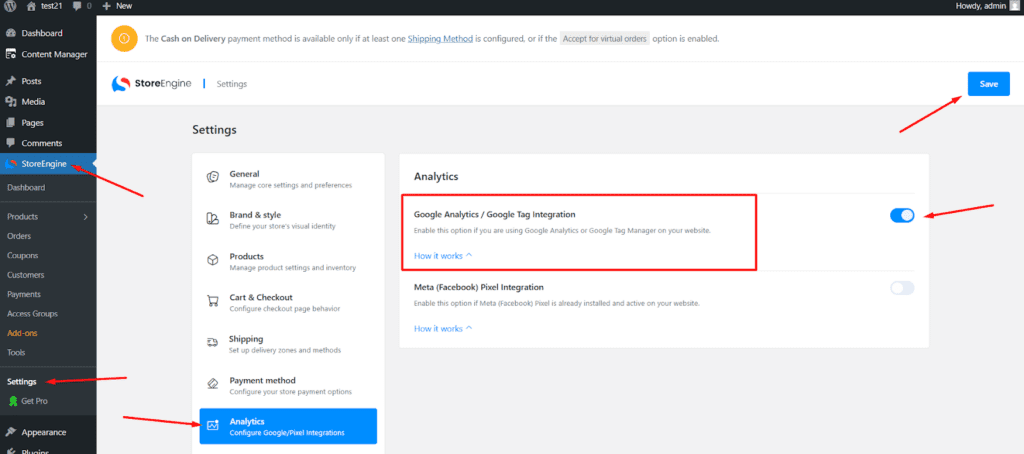Click Meta (Facebook) Pixel Integration title
The image size is (1024, 454).
(x=479, y=287)
